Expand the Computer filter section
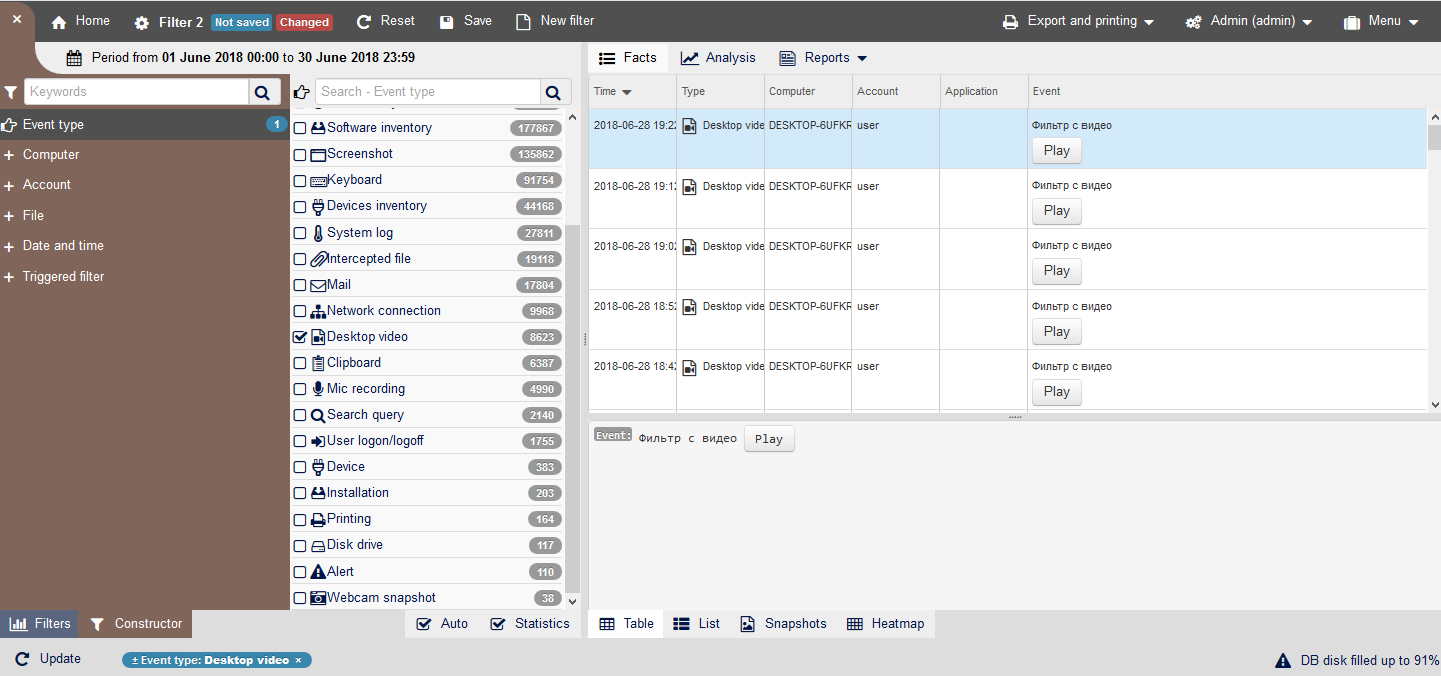The image size is (1441, 676). (144, 155)
